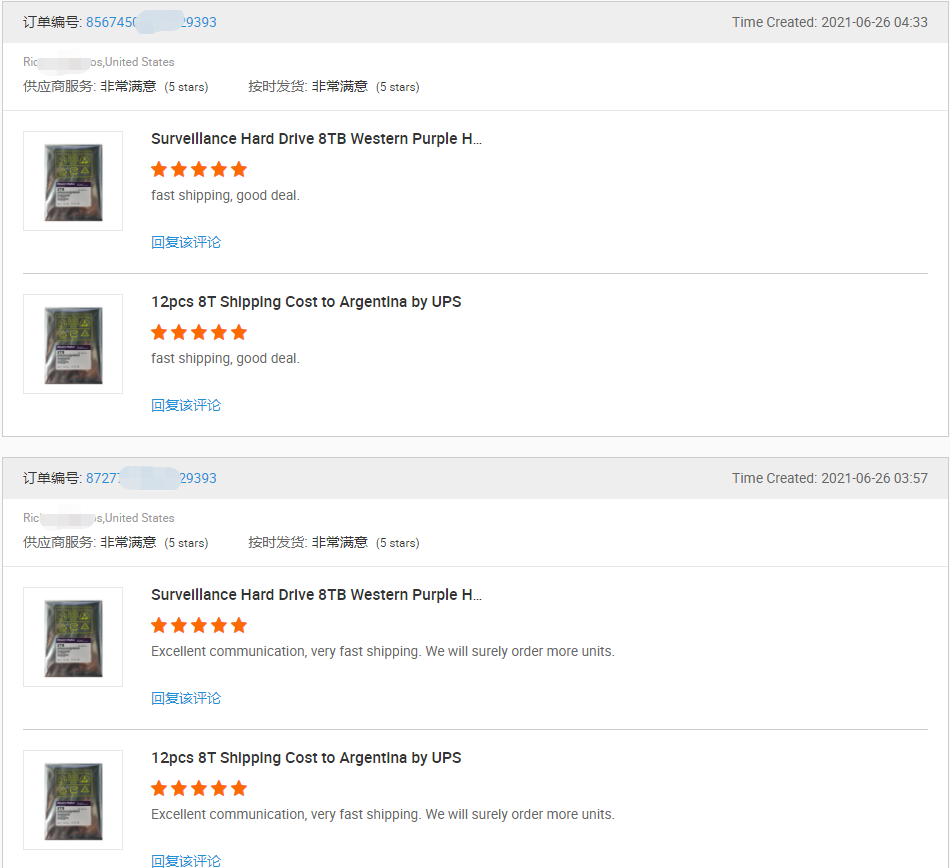The height and width of the screenshot is (868, 950).
Task: Reply to Surveillance Hard Drive 'Excellent communication' review
Action: click(186, 698)
